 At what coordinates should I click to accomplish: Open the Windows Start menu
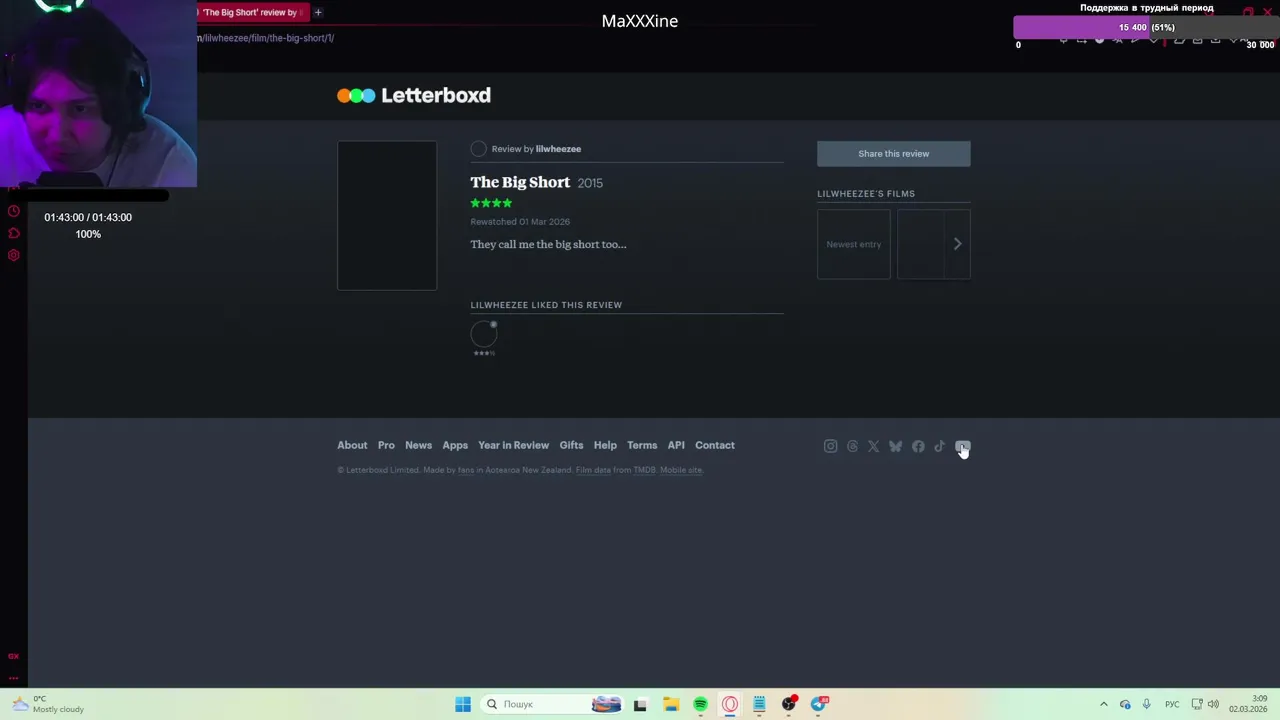click(463, 704)
